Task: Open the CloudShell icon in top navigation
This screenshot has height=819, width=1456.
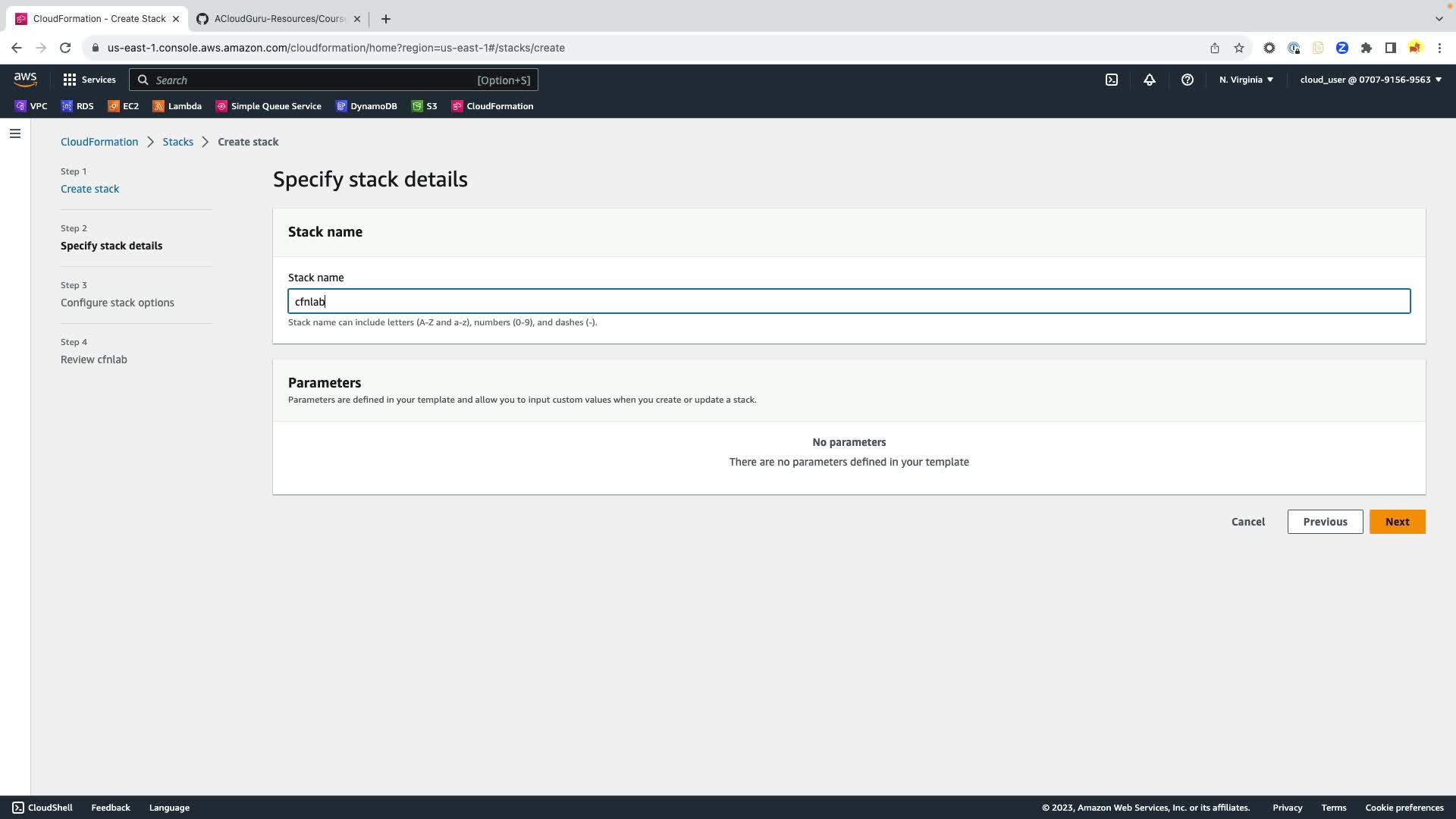Action: tap(1111, 80)
